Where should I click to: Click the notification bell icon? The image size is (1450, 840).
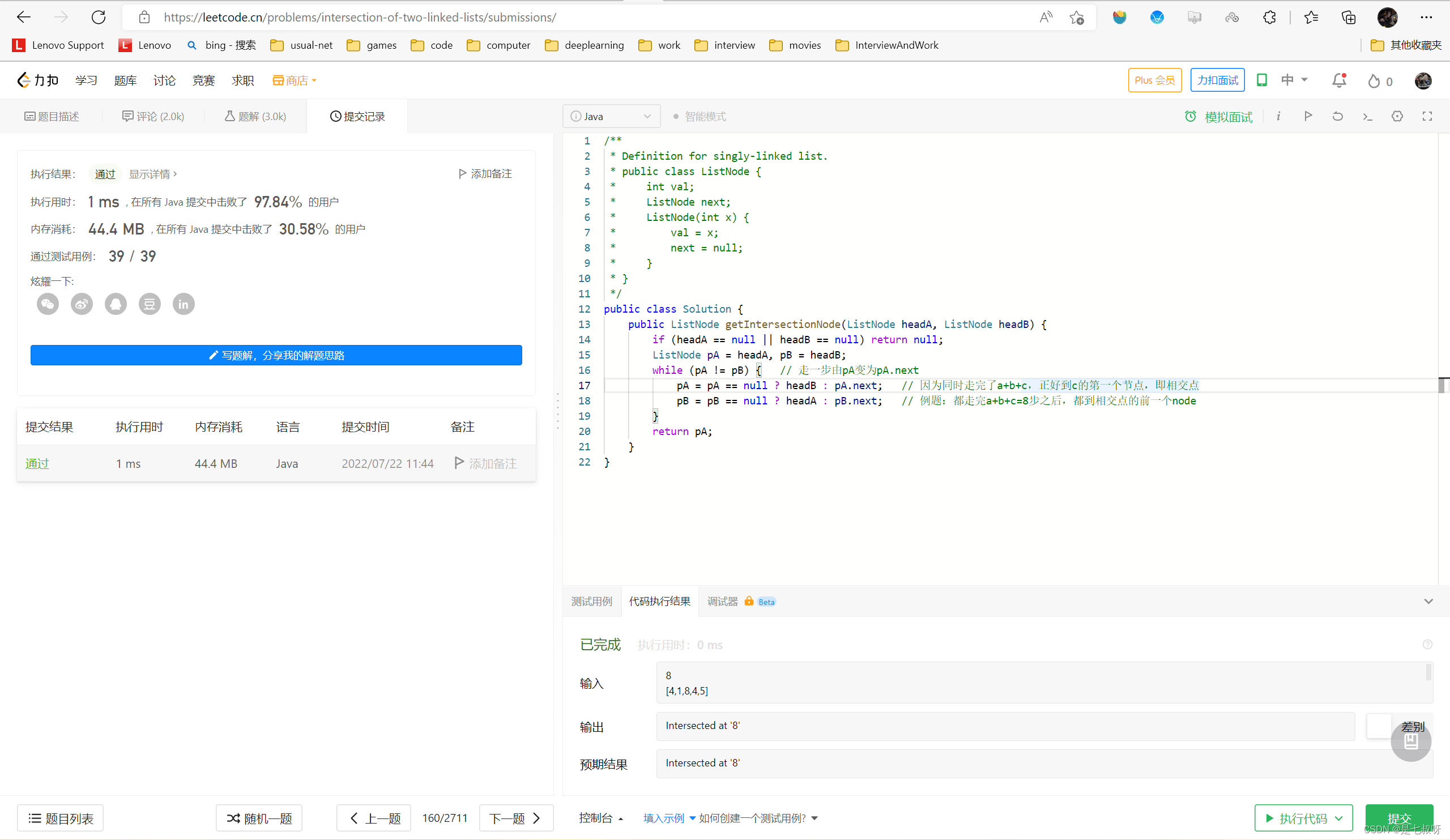click(1339, 80)
